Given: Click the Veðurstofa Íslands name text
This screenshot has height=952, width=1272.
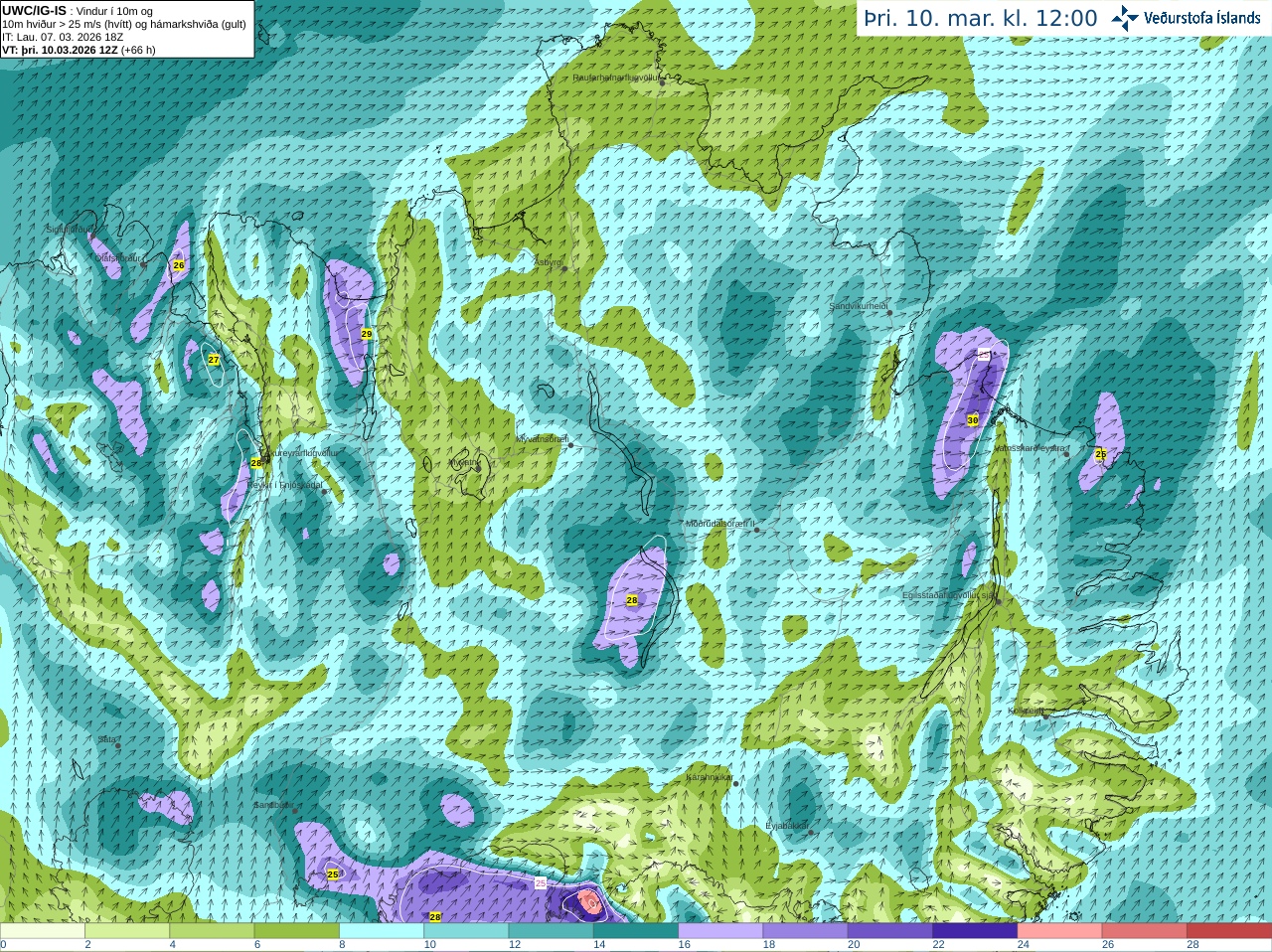Looking at the screenshot, I should point(1202,18).
